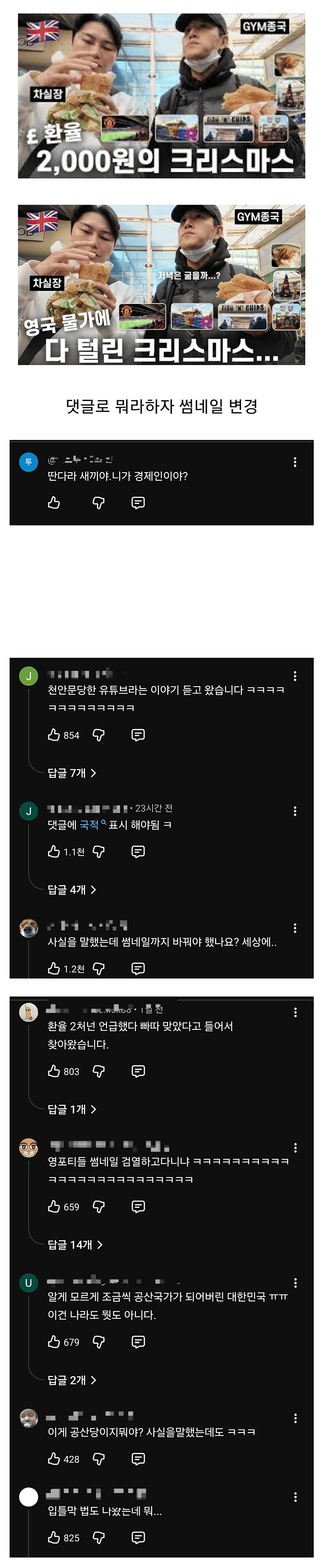Image resolution: width=323 pixels, height=1568 pixels.
Task: Expand the '답글 7개' replies
Action: [72, 773]
